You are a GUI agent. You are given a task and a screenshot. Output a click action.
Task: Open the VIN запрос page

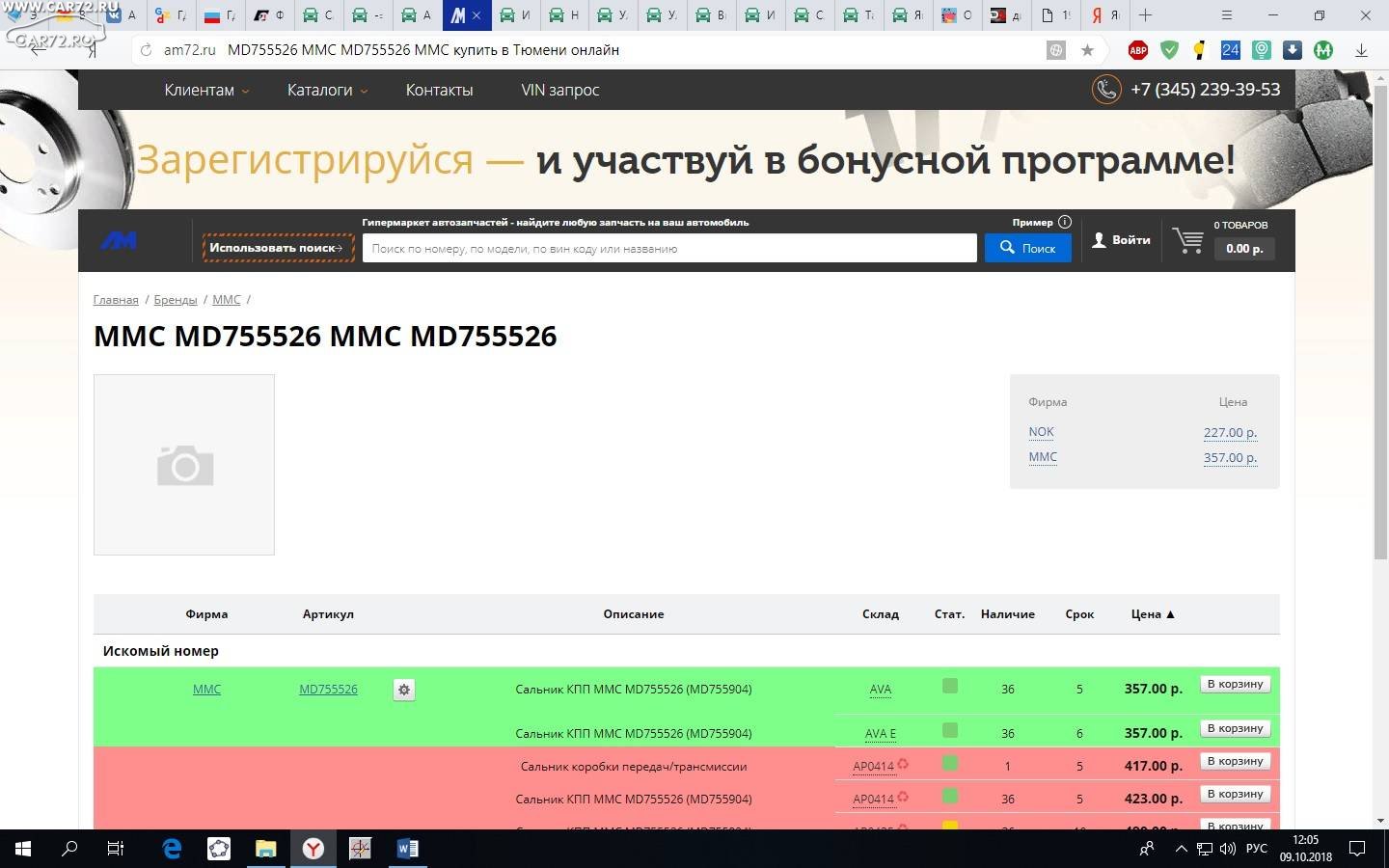point(560,90)
